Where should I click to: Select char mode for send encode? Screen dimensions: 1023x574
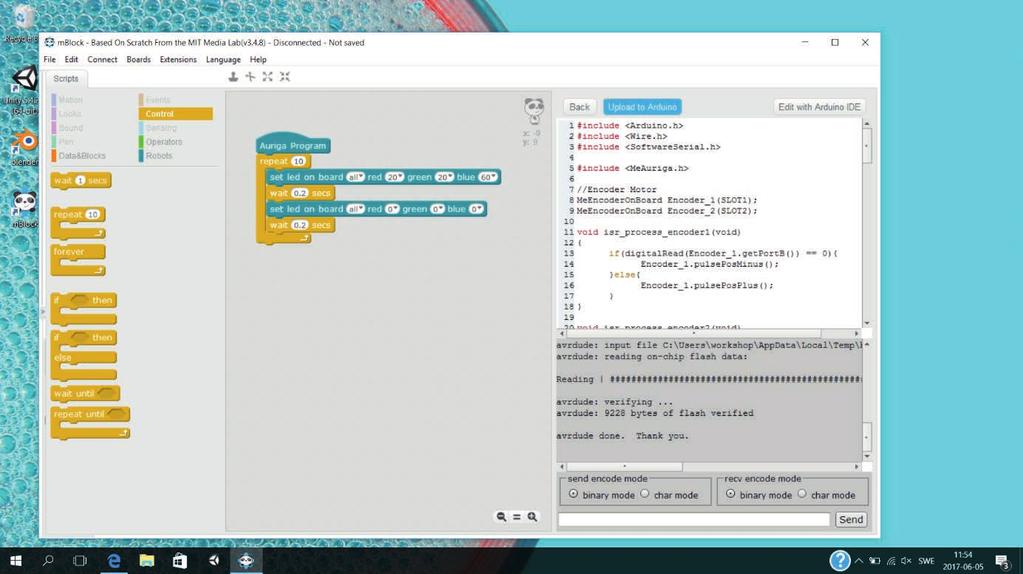(645, 494)
